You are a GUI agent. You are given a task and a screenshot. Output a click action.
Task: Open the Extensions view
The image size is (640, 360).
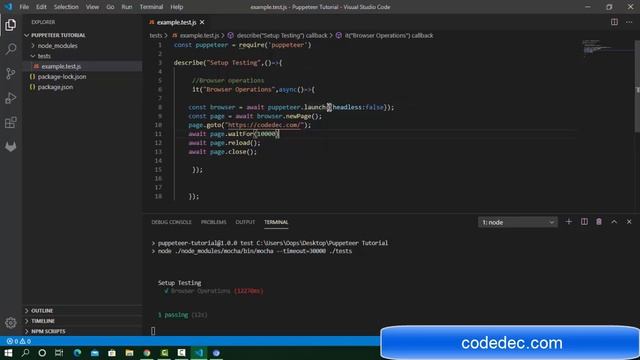(11, 122)
